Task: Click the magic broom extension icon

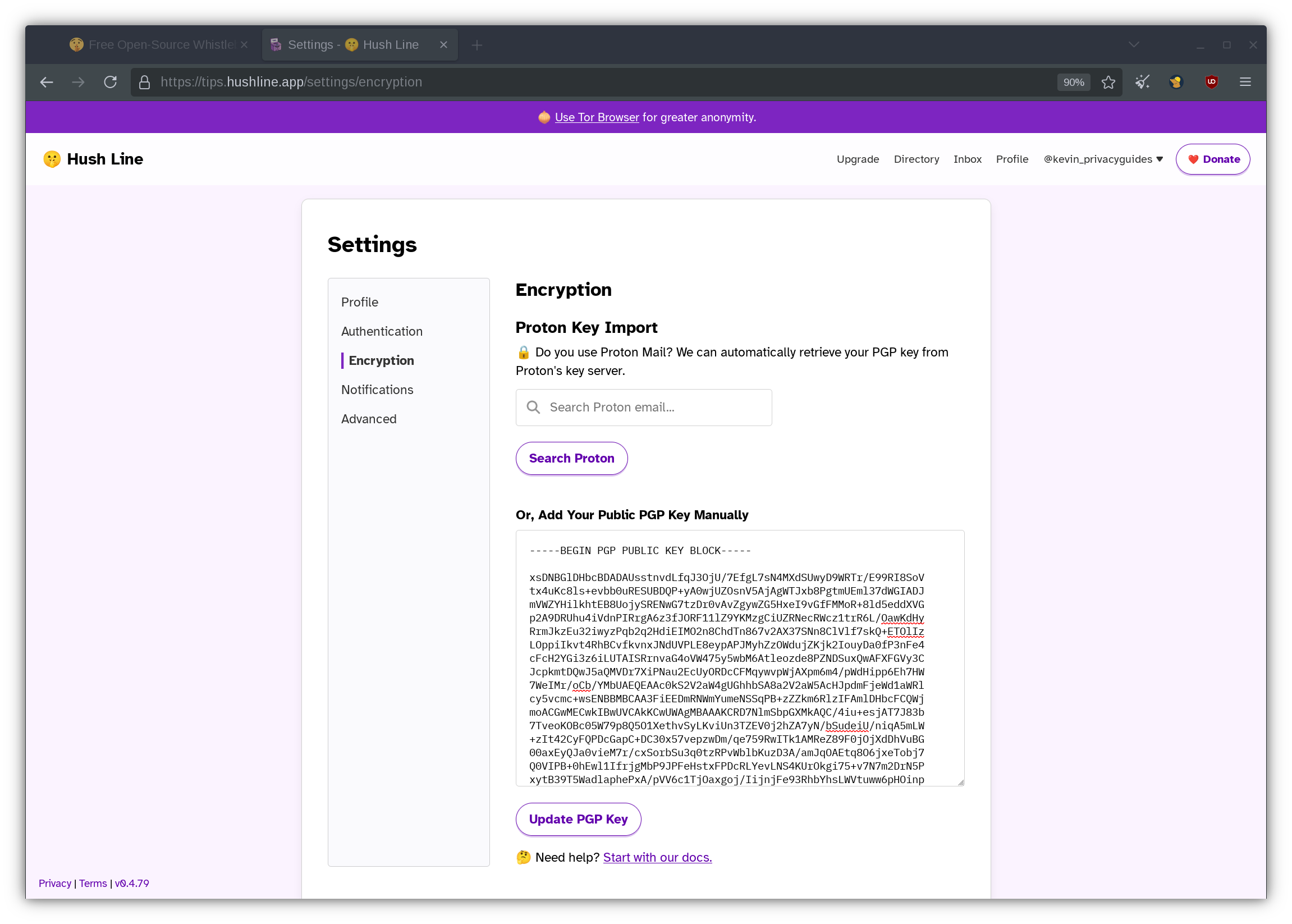Action: [x=1142, y=82]
